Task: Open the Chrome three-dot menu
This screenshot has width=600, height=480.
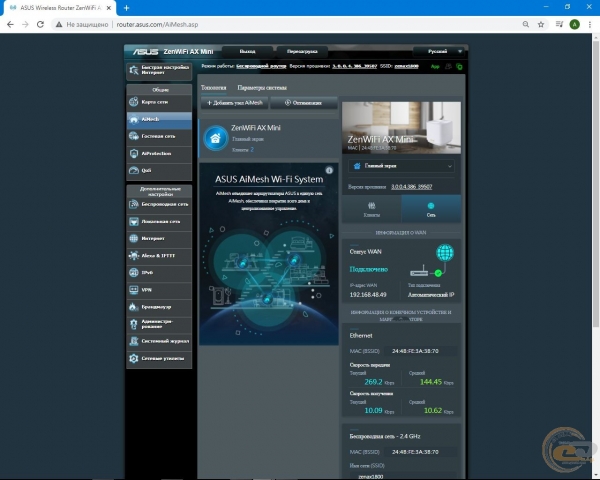Action: point(590,24)
